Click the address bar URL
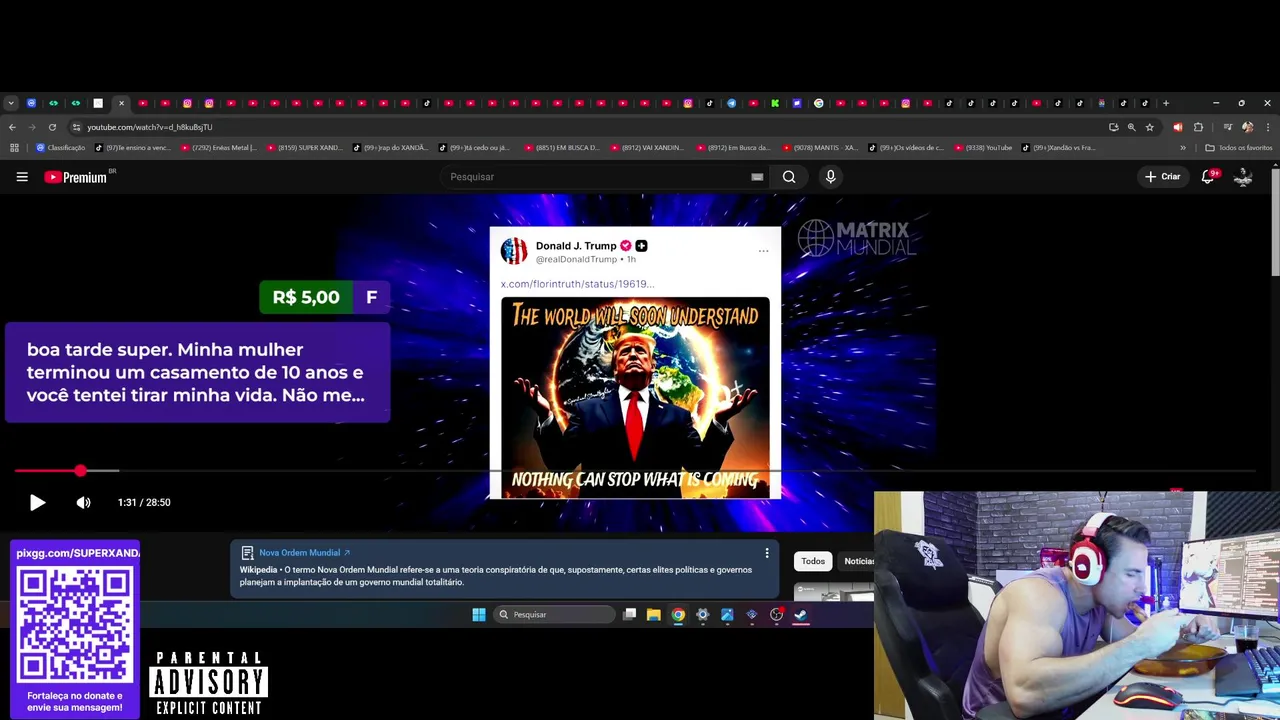Viewport: 1280px width, 720px height. [x=150, y=127]
